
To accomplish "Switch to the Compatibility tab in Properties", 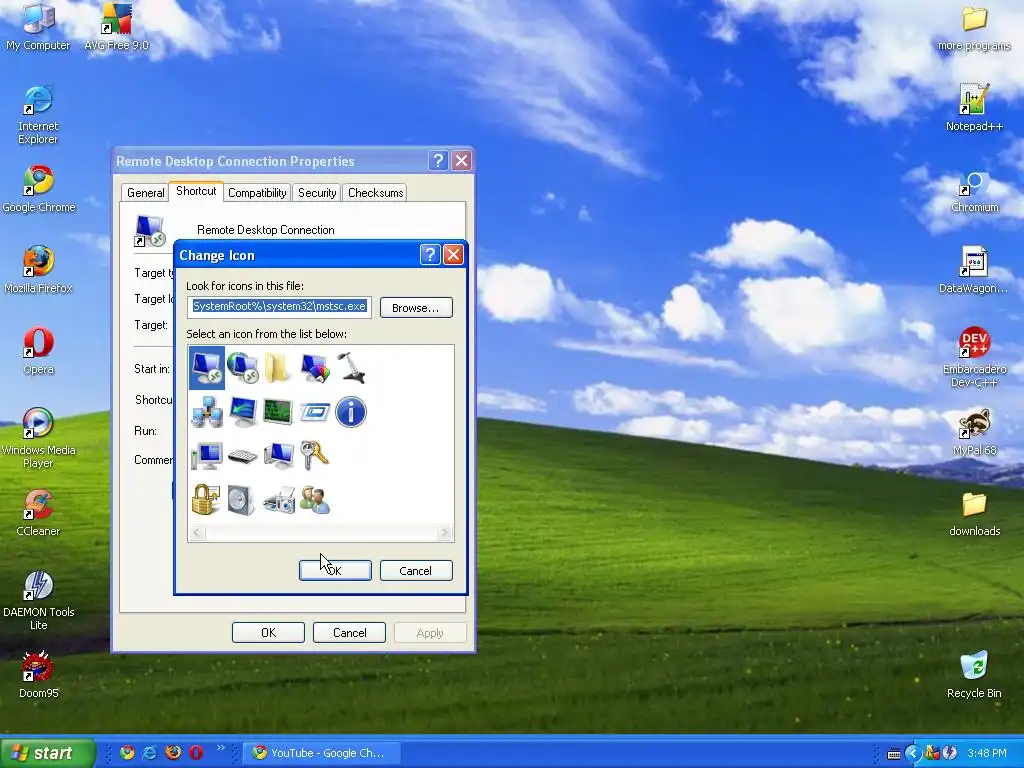I will pos(257,193).
